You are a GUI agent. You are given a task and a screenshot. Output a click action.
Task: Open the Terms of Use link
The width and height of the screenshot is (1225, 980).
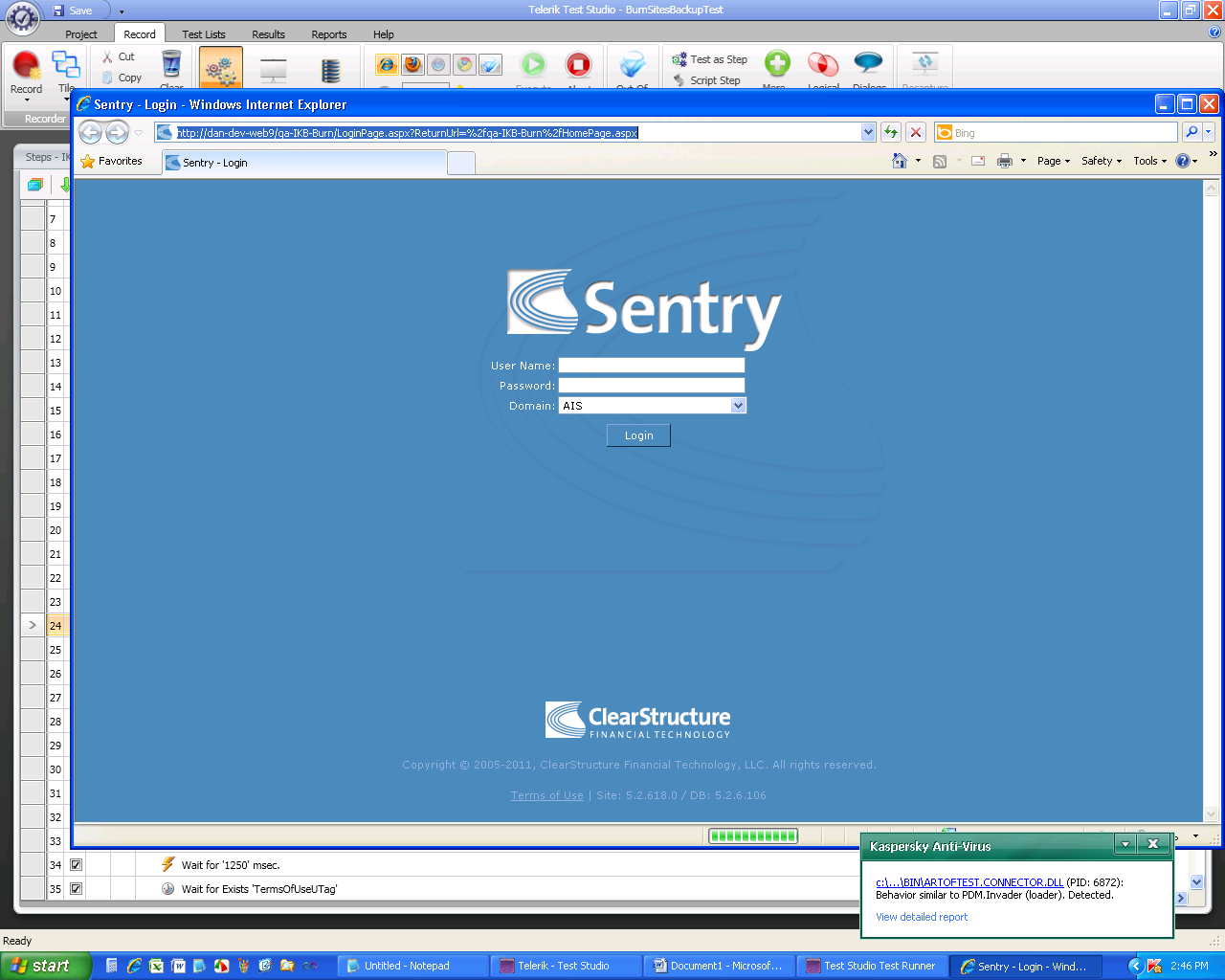(547, 795)
